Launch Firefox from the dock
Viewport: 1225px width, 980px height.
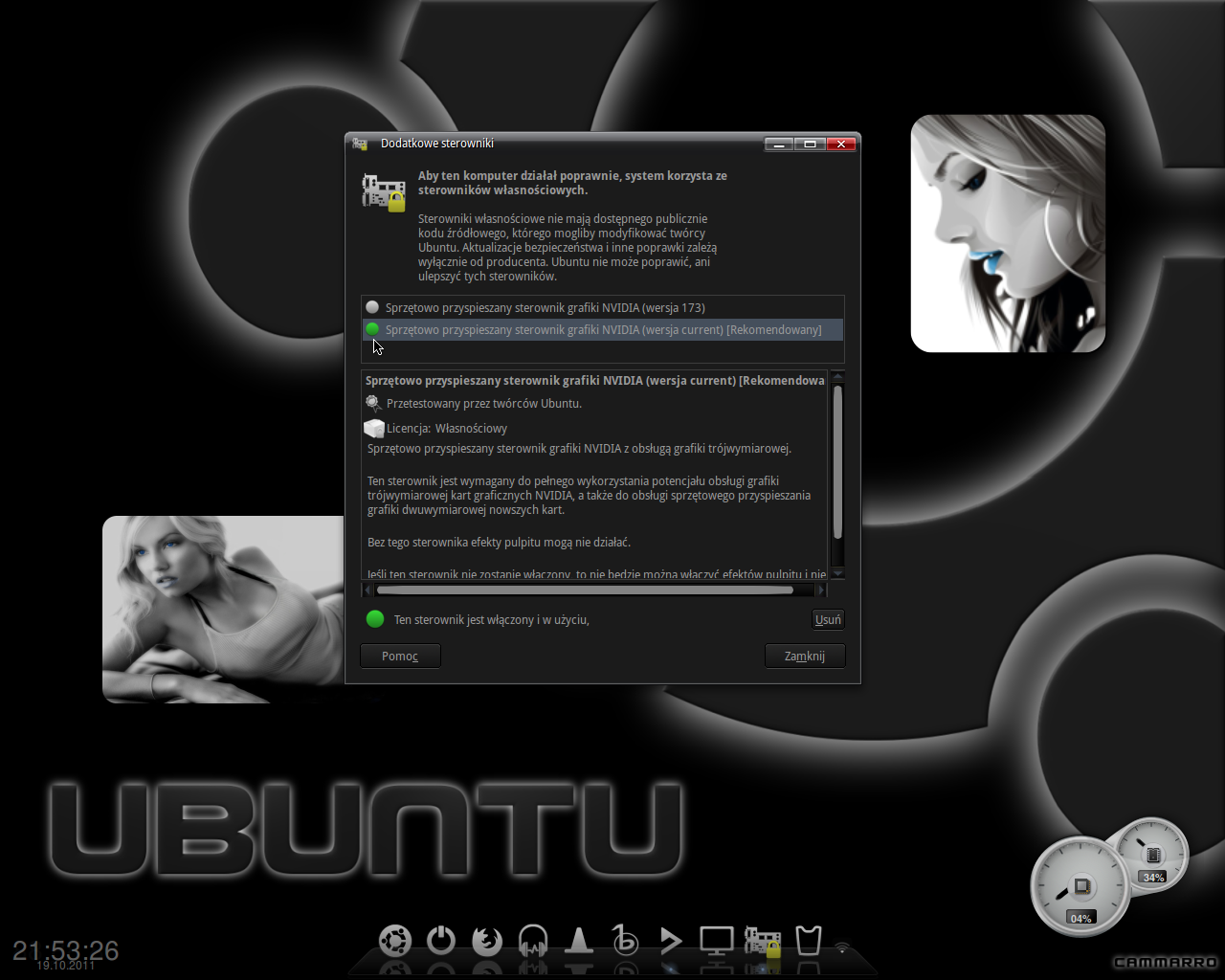(487, 941)
